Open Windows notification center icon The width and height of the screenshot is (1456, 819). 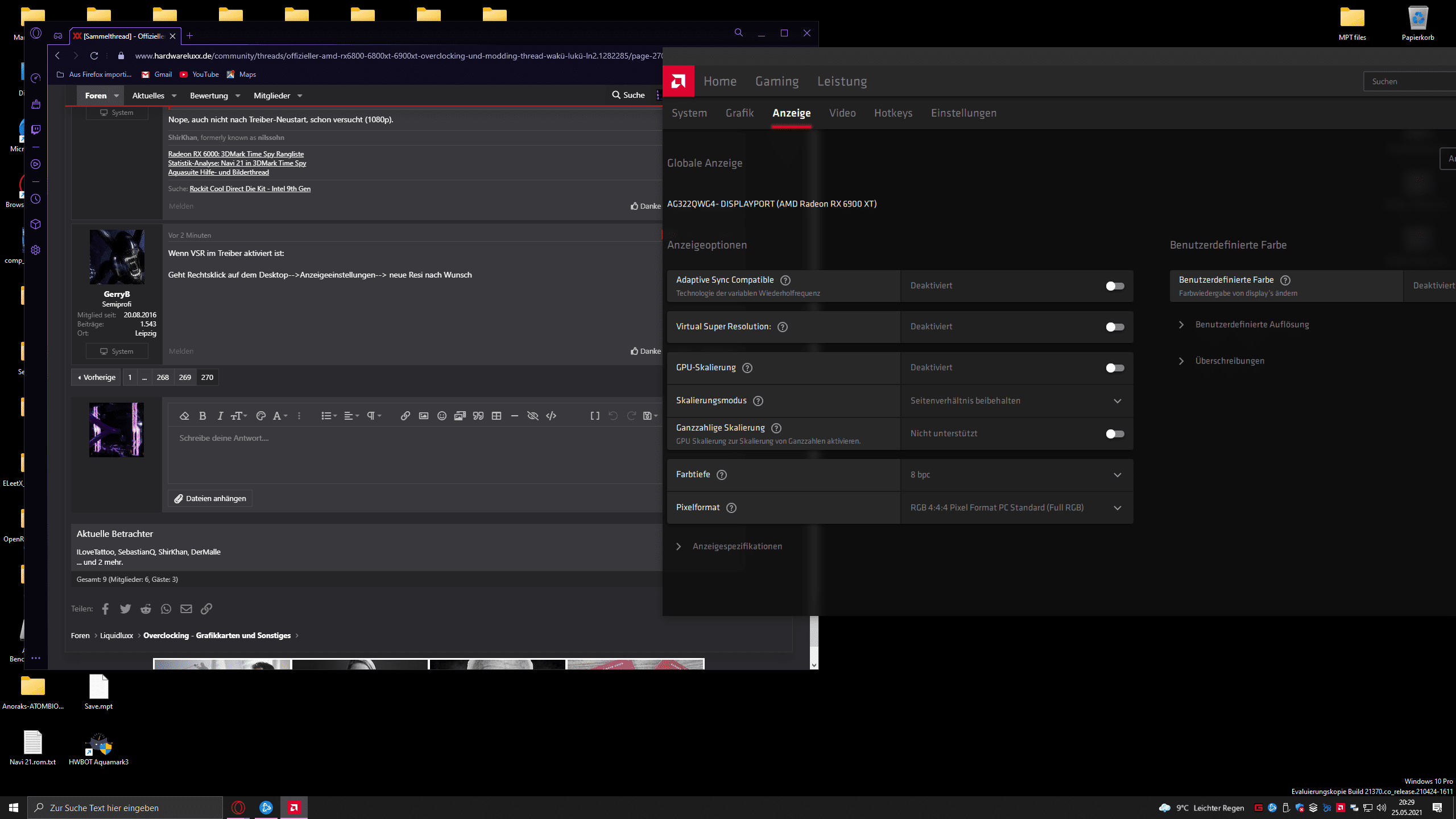1437,808
